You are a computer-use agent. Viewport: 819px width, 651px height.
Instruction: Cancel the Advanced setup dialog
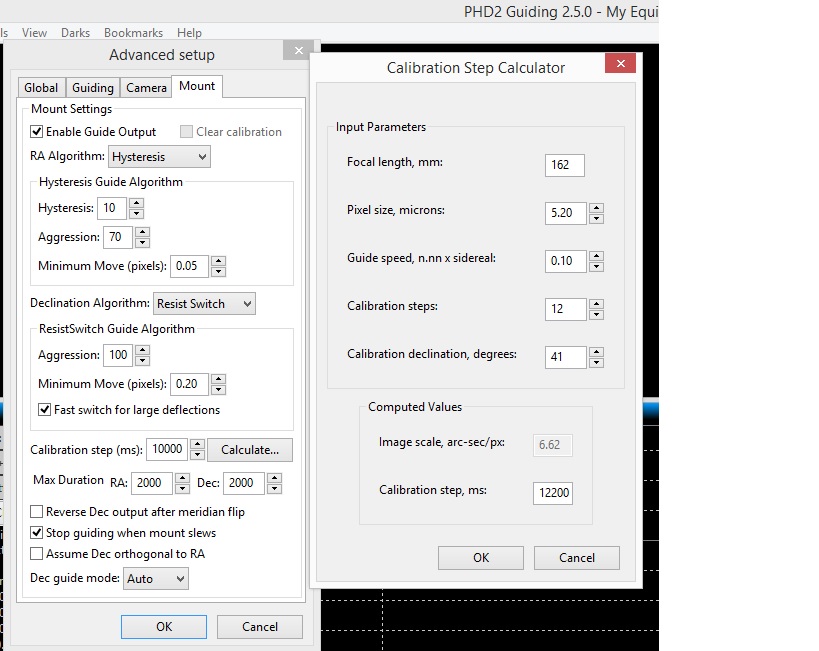(x=260, y=626)
